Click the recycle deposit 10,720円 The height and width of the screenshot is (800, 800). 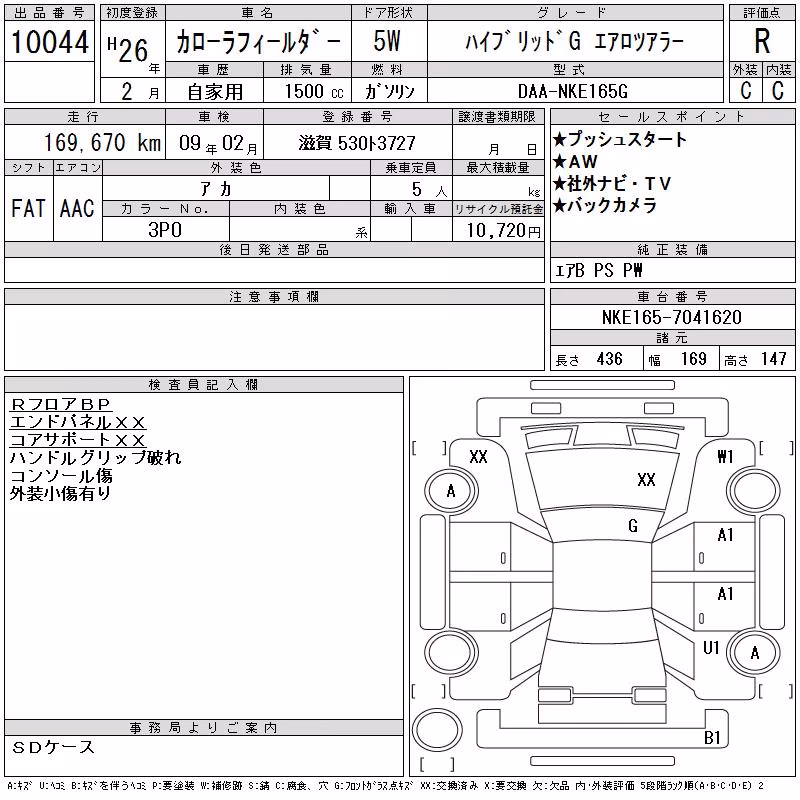503,230
